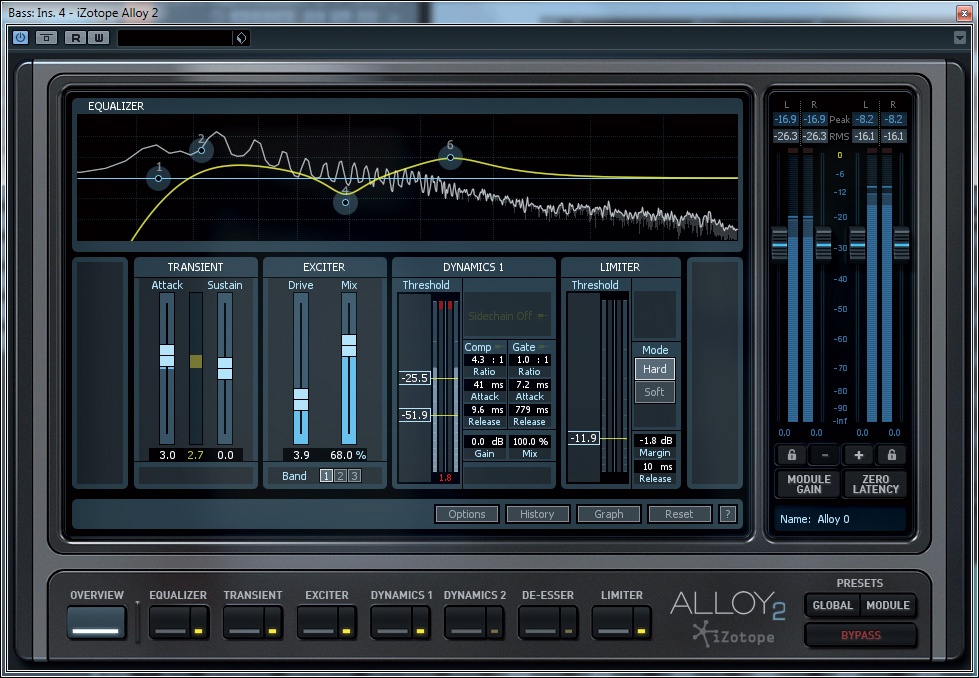Open the host preset browser diamond icon

click(242, 37)
